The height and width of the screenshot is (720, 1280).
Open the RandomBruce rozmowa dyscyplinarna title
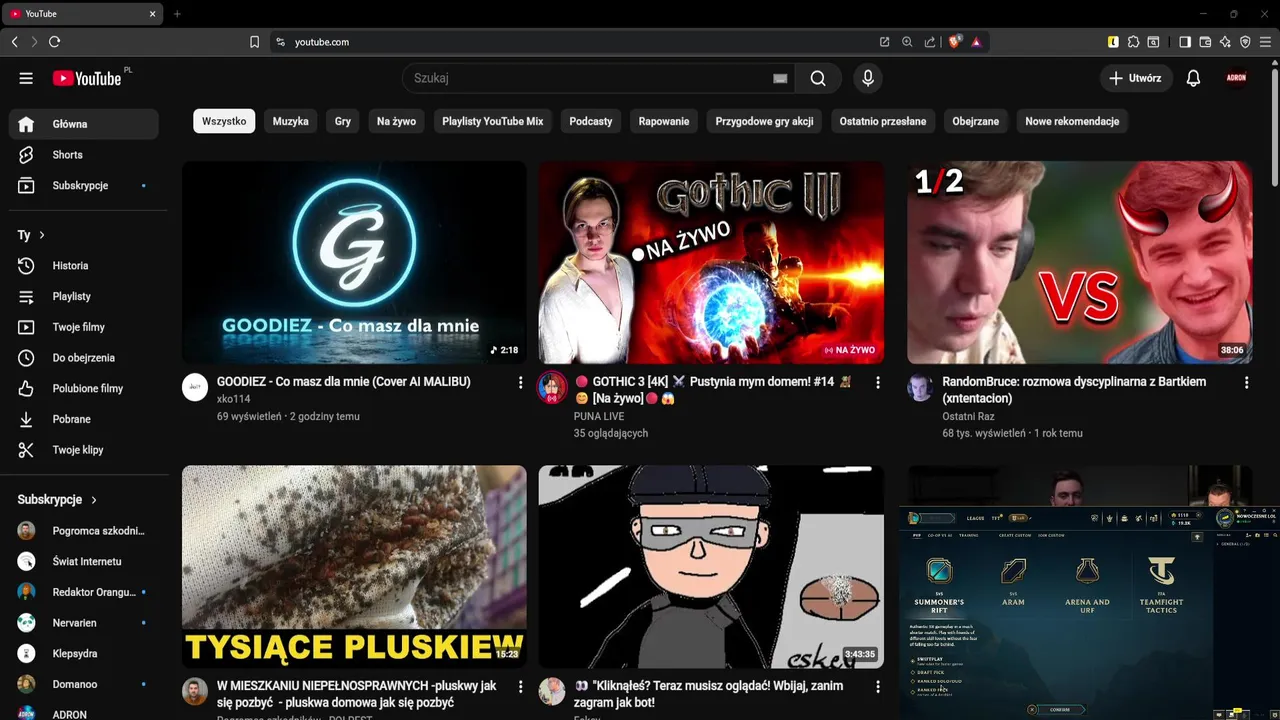coord(1074,390)
